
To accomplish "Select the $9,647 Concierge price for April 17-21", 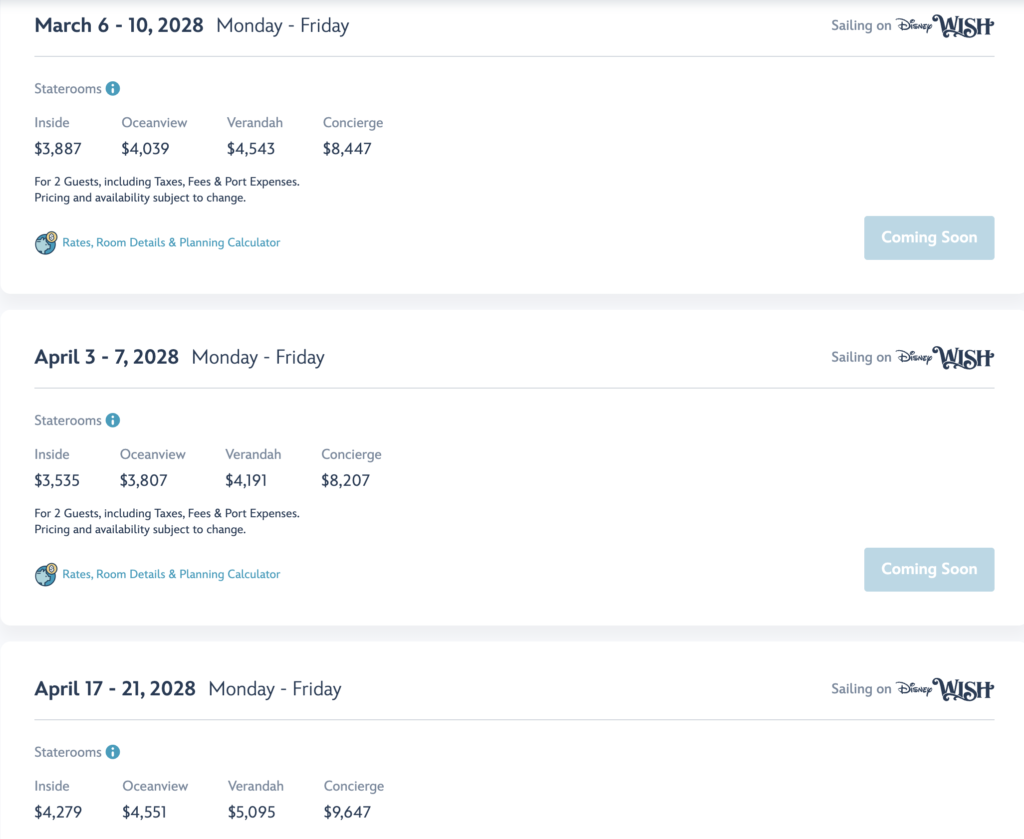I will (x=347, y=812).
